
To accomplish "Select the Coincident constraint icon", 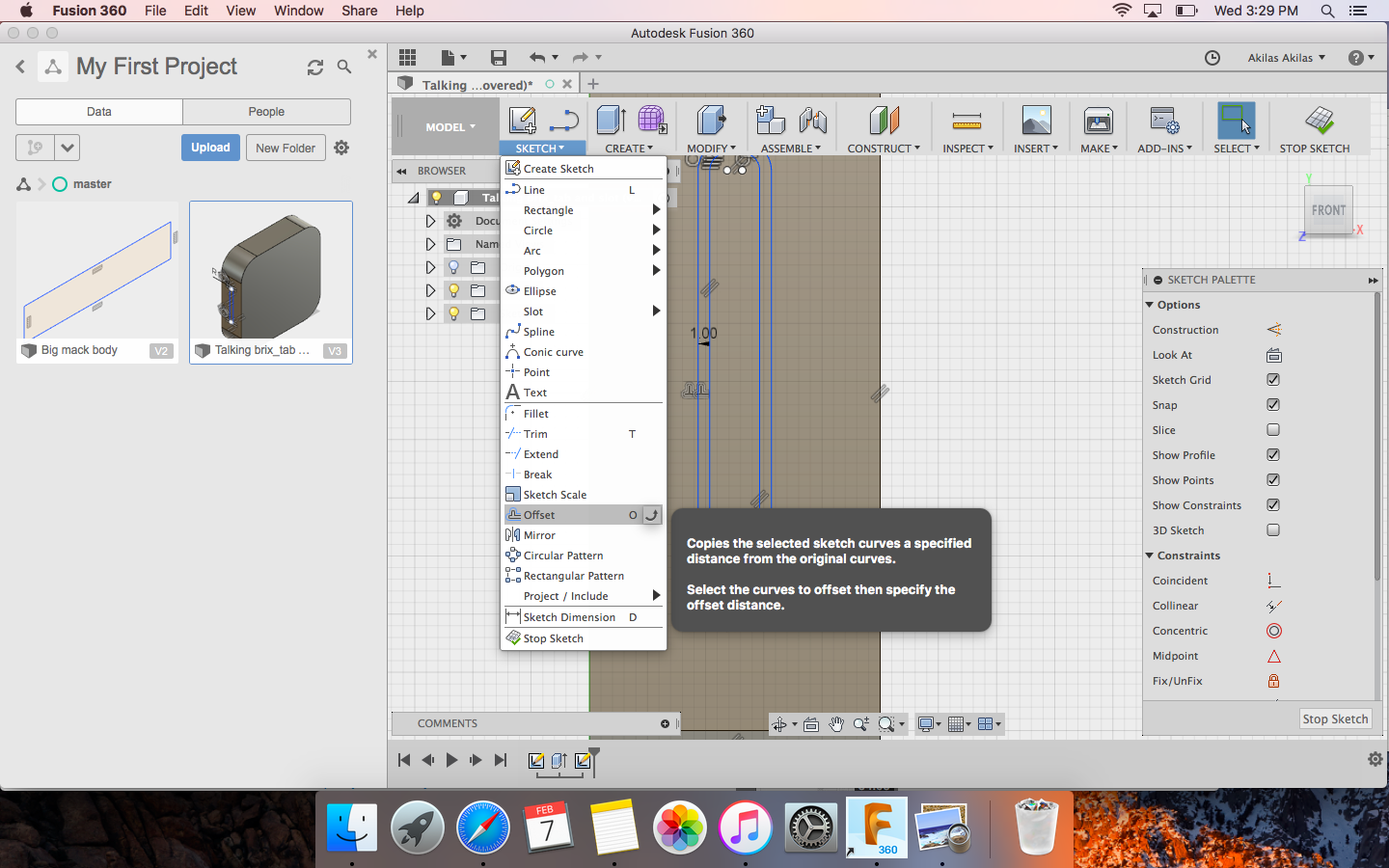I will pyautogui.click(x=1273, y=581).
